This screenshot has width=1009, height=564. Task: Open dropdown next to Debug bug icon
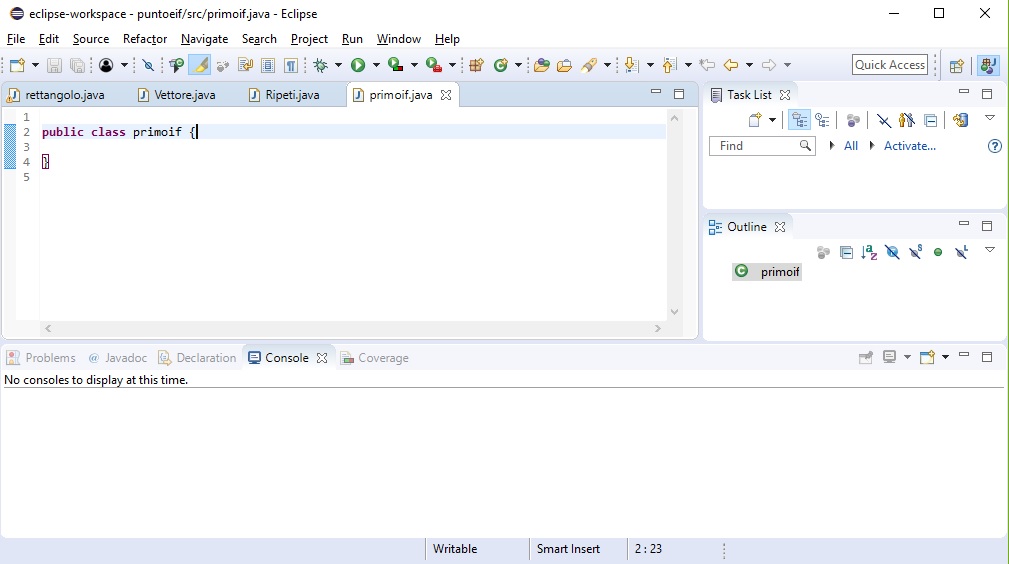tap(338, 65)
